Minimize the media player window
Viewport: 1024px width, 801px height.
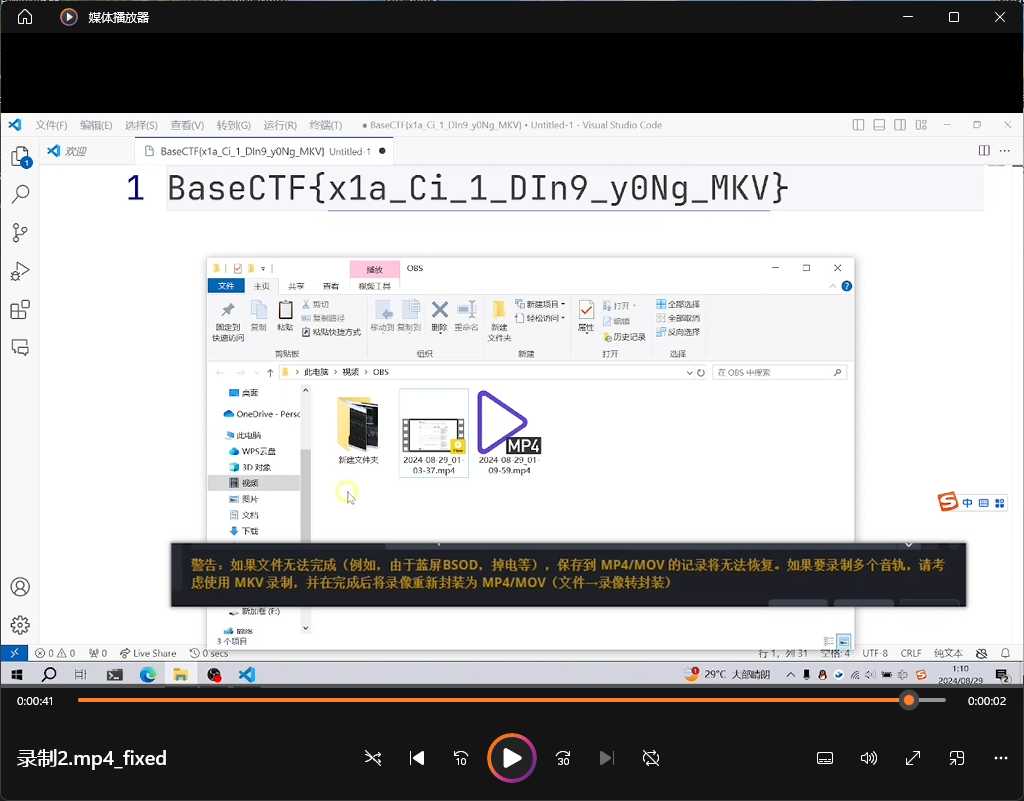click(x=908, y=17)
